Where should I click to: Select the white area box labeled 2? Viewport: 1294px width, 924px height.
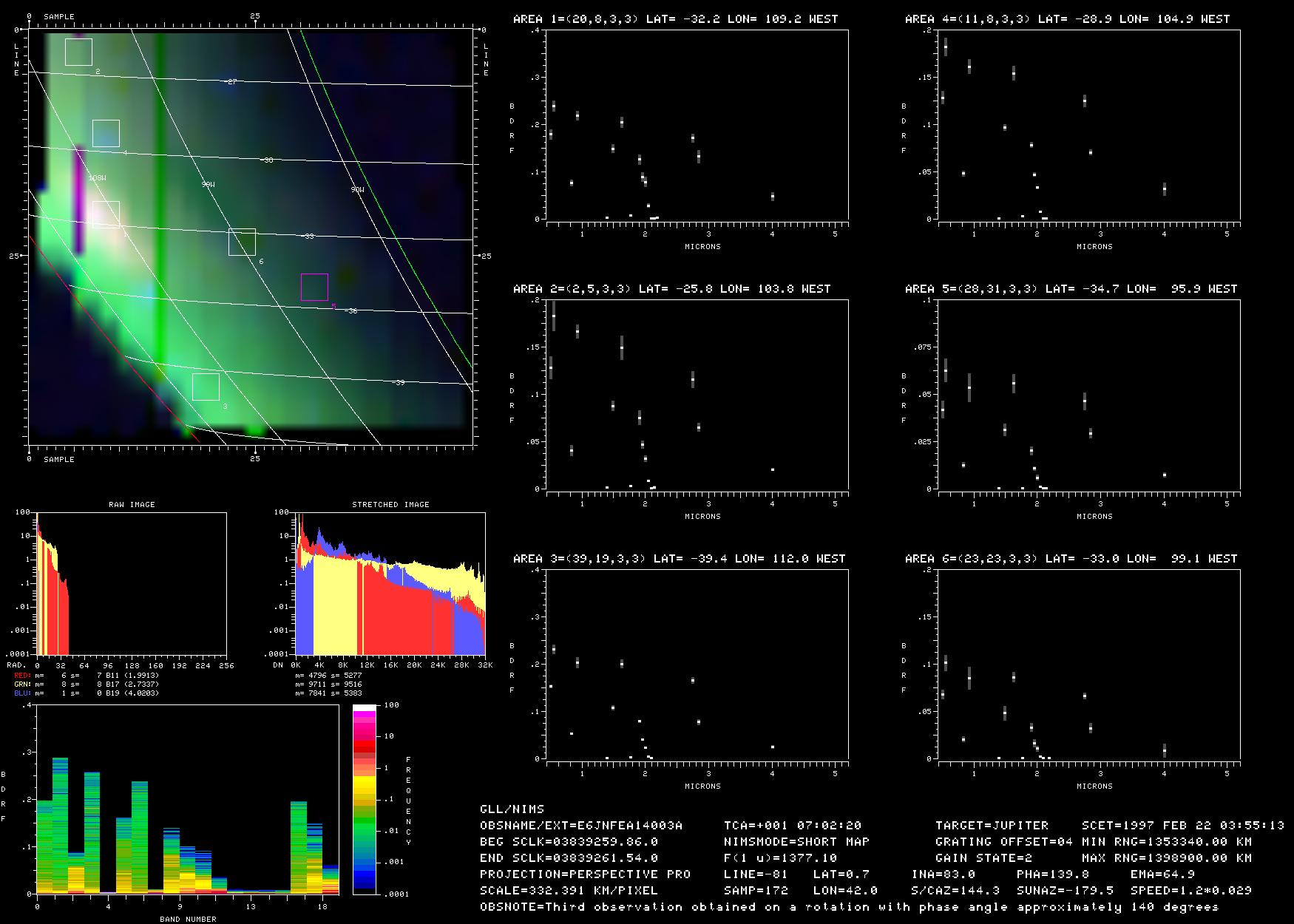point(78,52)
